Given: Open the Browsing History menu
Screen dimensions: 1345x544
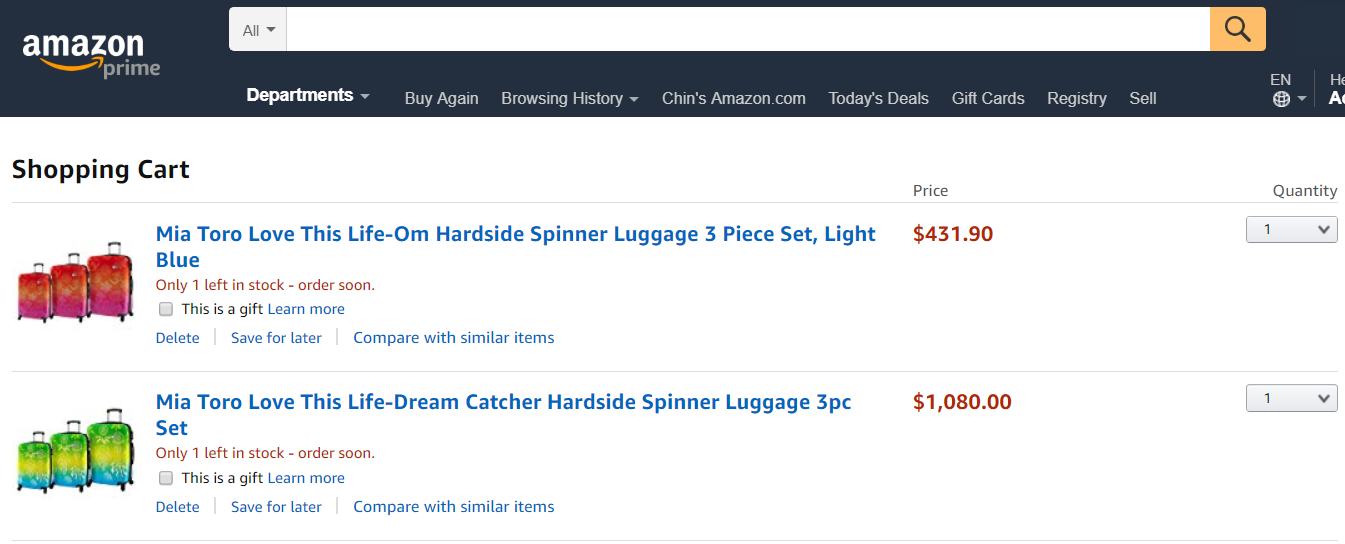Looking at the screenshot, I should point(569,98).
